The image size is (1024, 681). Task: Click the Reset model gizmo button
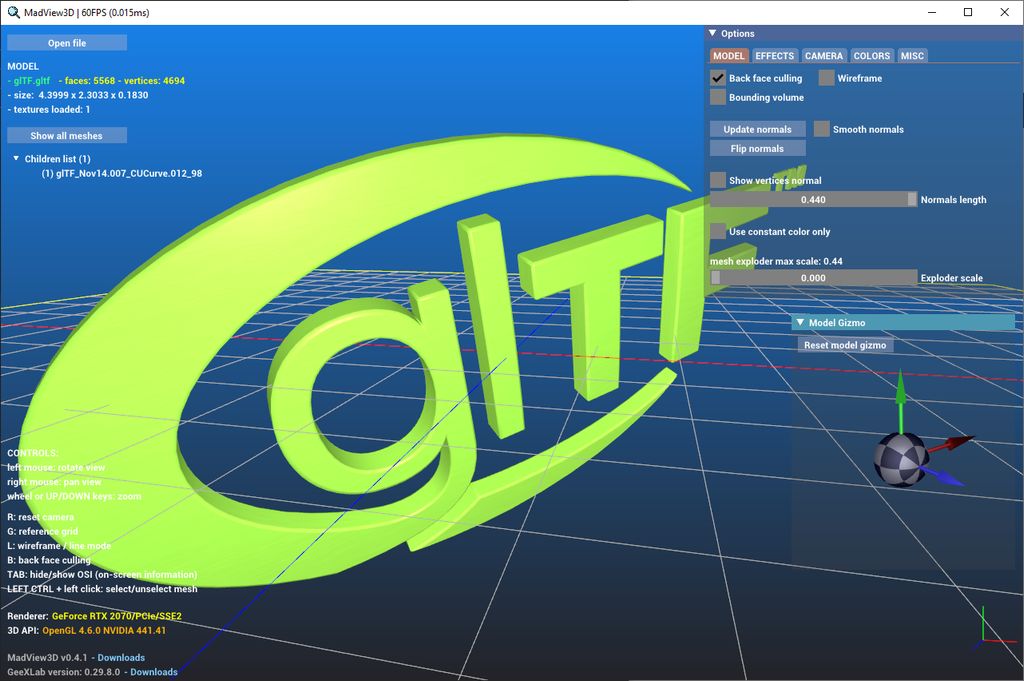click(x=845, y=345)
